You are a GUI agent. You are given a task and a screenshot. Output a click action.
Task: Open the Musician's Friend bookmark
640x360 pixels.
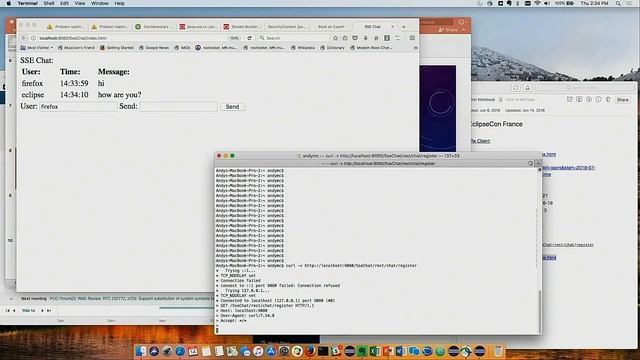(x=76, y=48)
